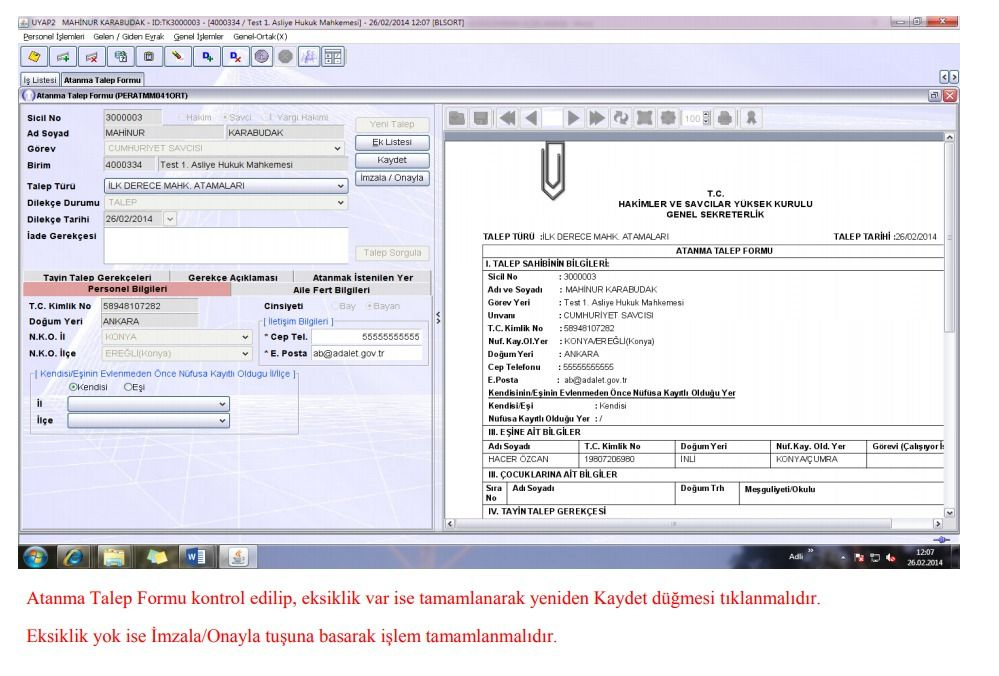
Task: Click the save disk icon in viewer
Action: (481, 118)
